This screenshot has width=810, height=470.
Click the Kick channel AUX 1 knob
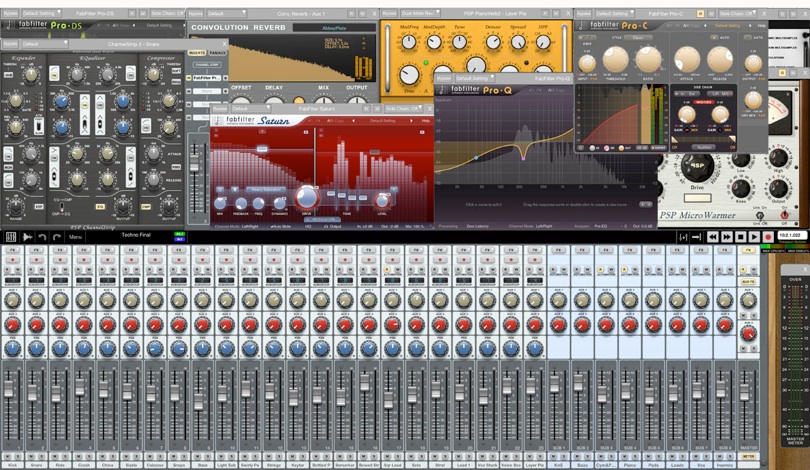(x=12, y=300)
